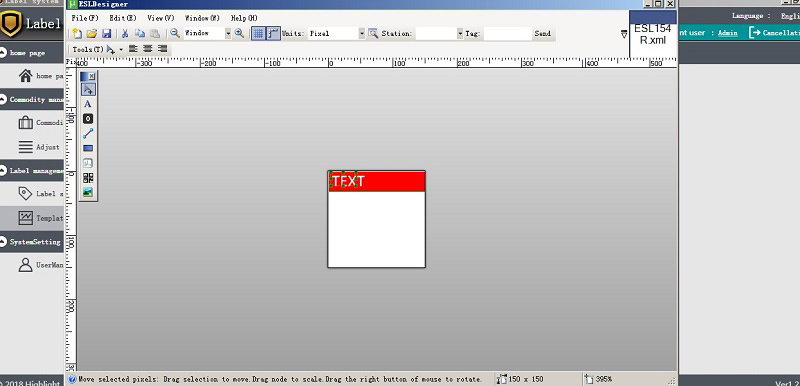Click the Cancellation logout button
800x386 pixels.
(774, 33)
